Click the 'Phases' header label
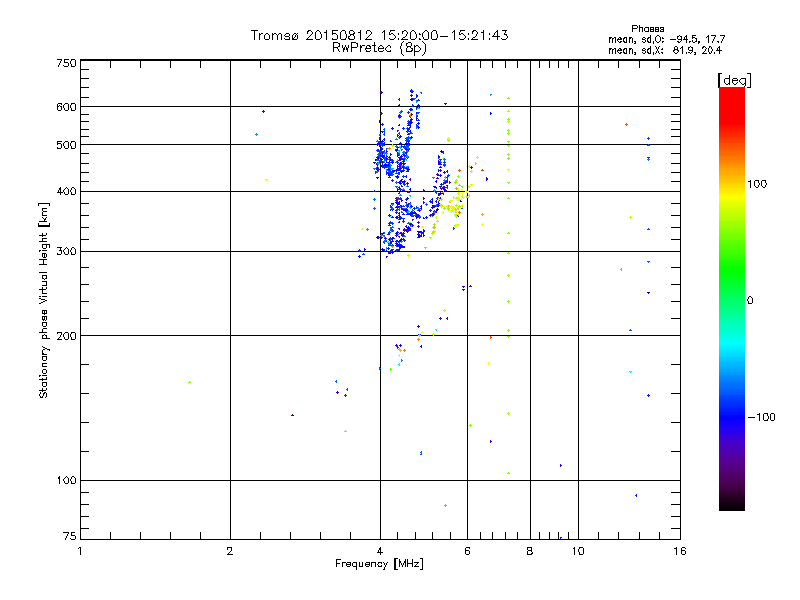The image size is (800, 600). click(x=647, y=29)
